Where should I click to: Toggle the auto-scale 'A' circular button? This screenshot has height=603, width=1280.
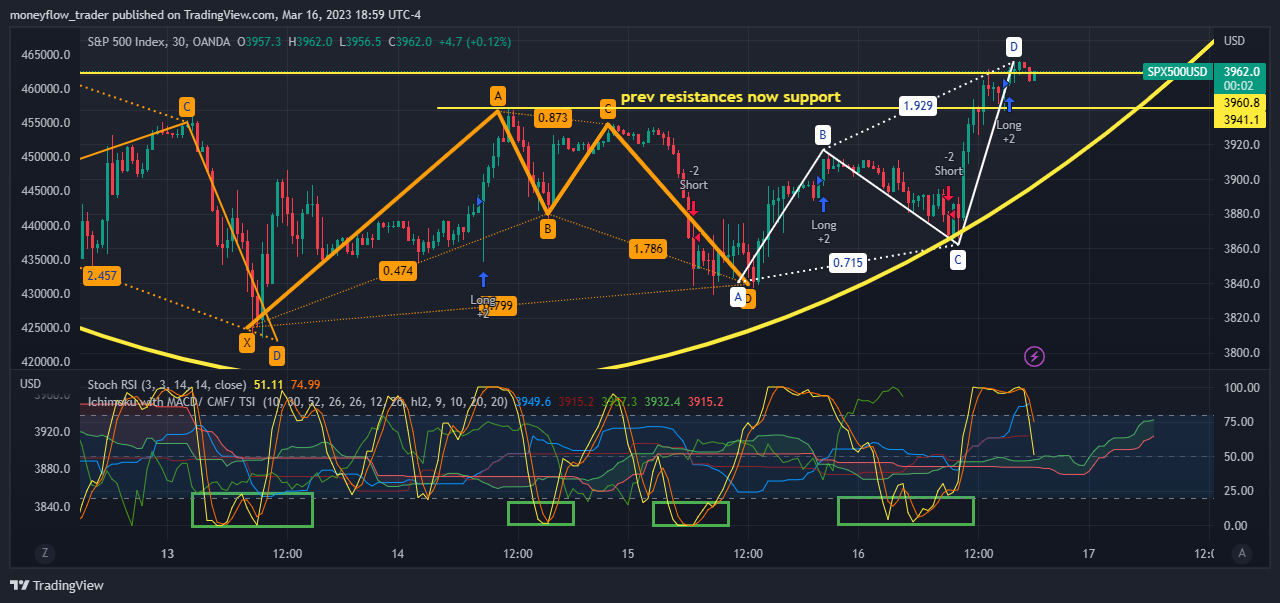(1241, 553)
